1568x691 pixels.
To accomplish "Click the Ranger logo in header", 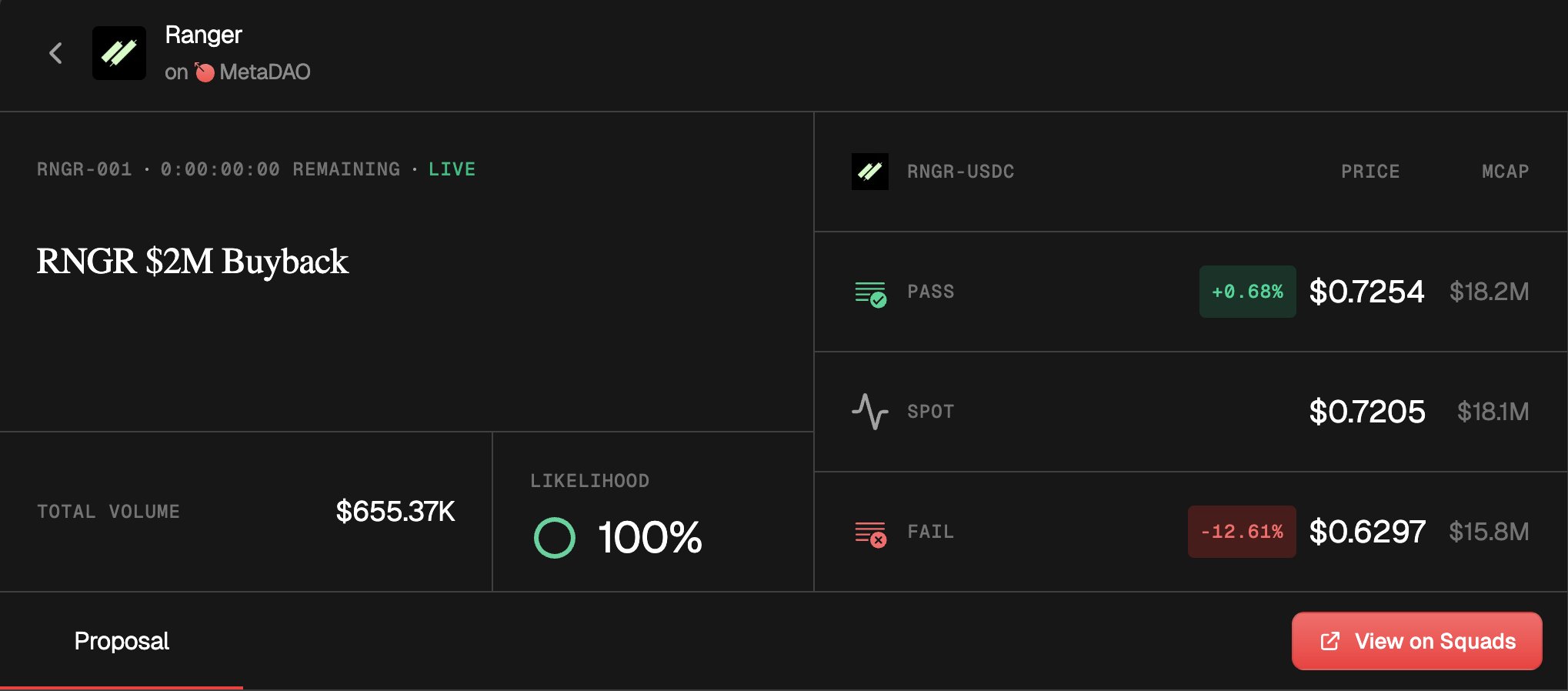I will (119, 53).
